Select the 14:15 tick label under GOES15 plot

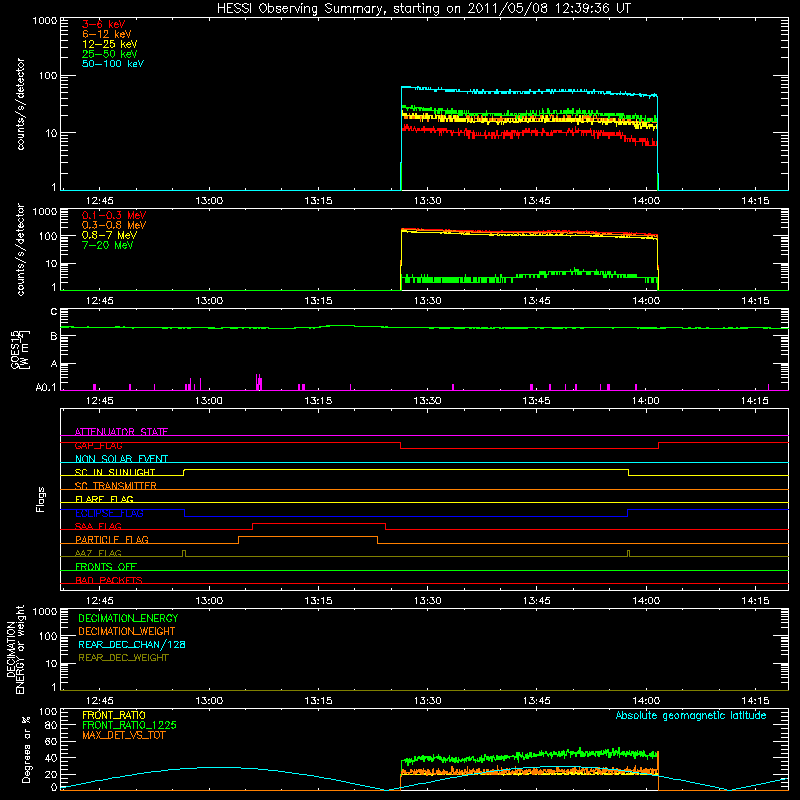click(x=755, y=401)
